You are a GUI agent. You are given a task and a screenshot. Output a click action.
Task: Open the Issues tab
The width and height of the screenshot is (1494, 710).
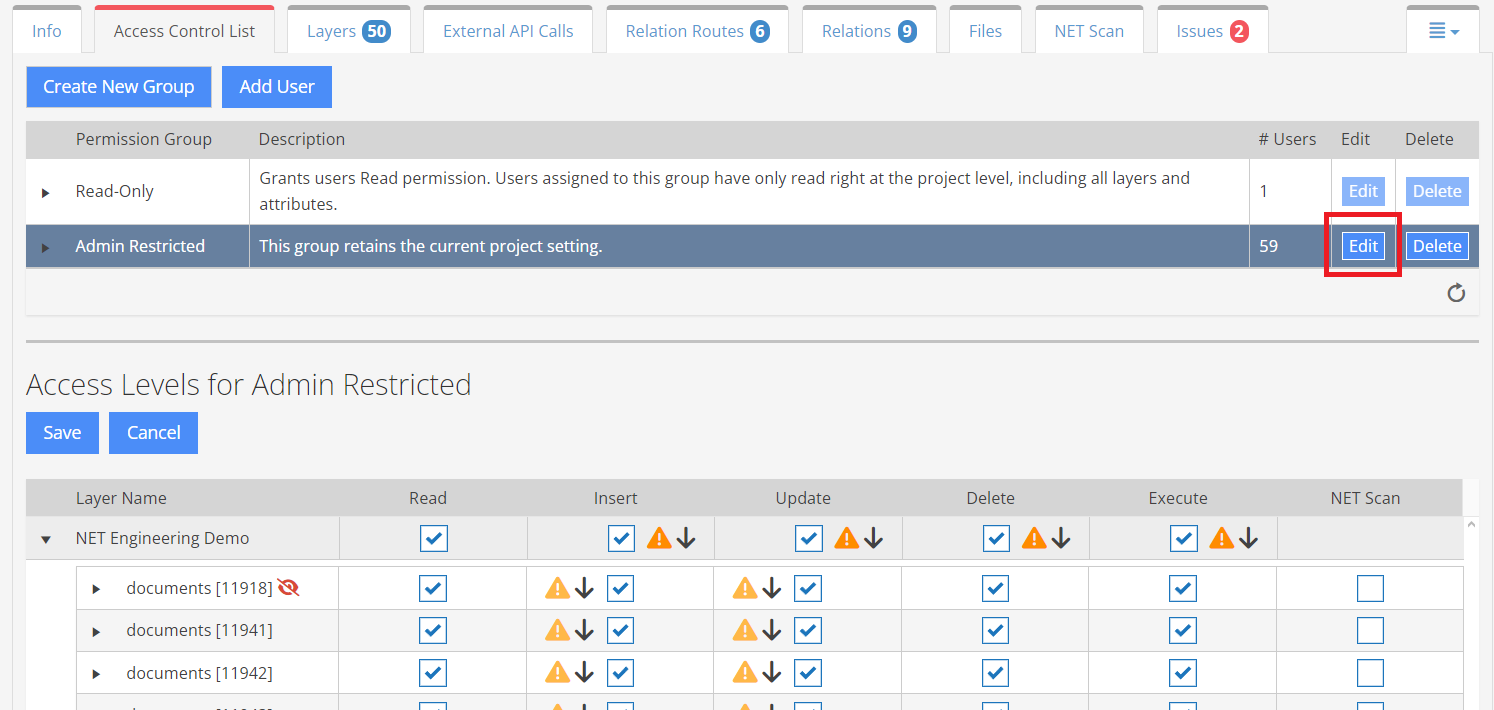point(1211,31)
